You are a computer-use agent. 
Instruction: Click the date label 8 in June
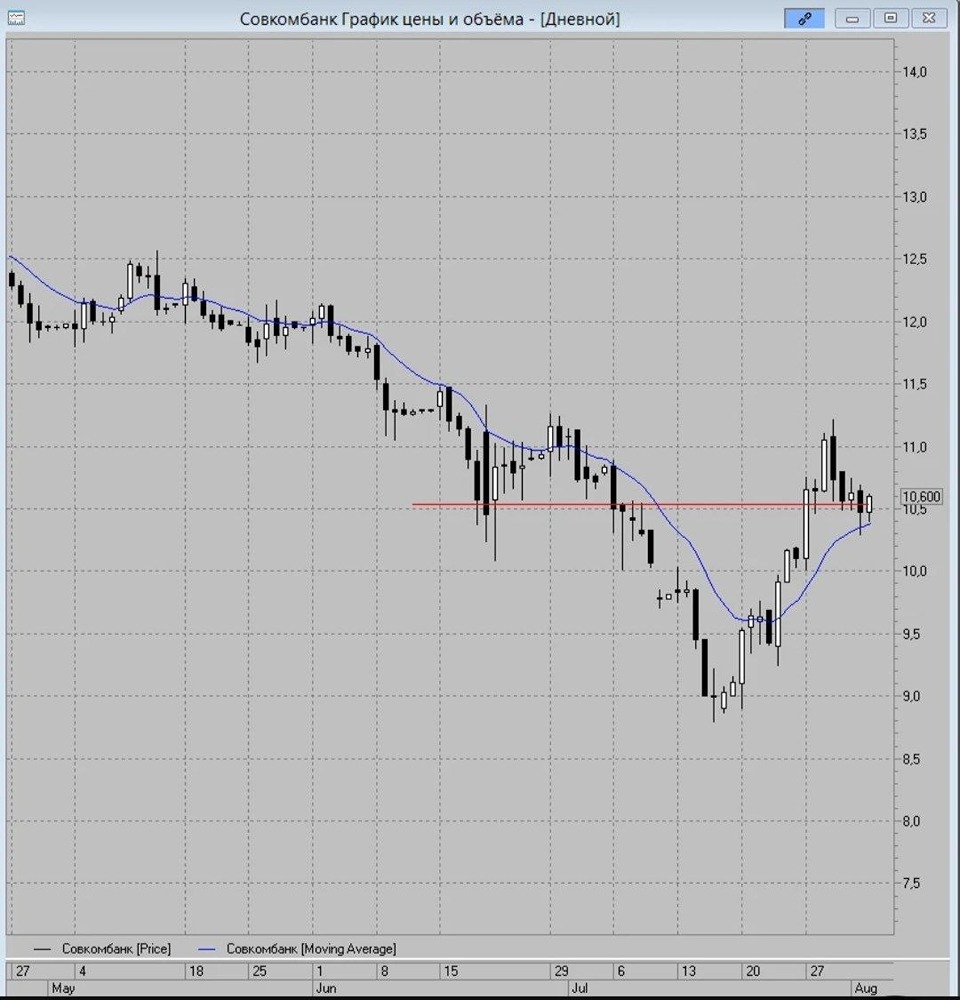pyautogui.click(x=384, y=971)
